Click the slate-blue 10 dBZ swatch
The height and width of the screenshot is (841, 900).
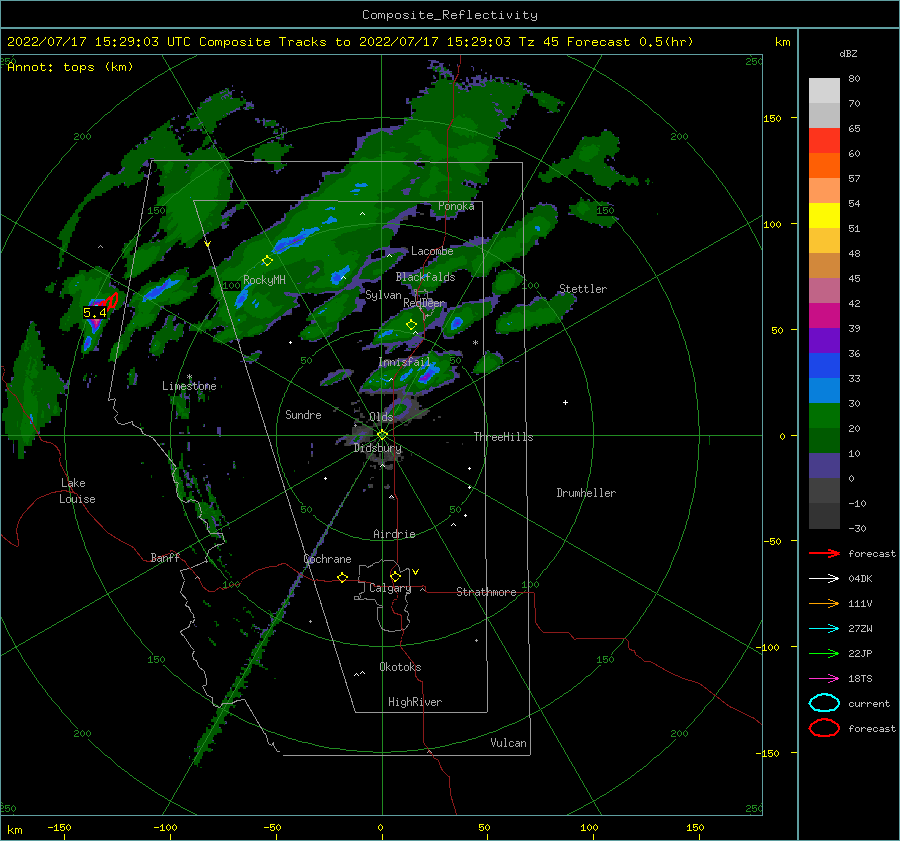click(824, 466)
